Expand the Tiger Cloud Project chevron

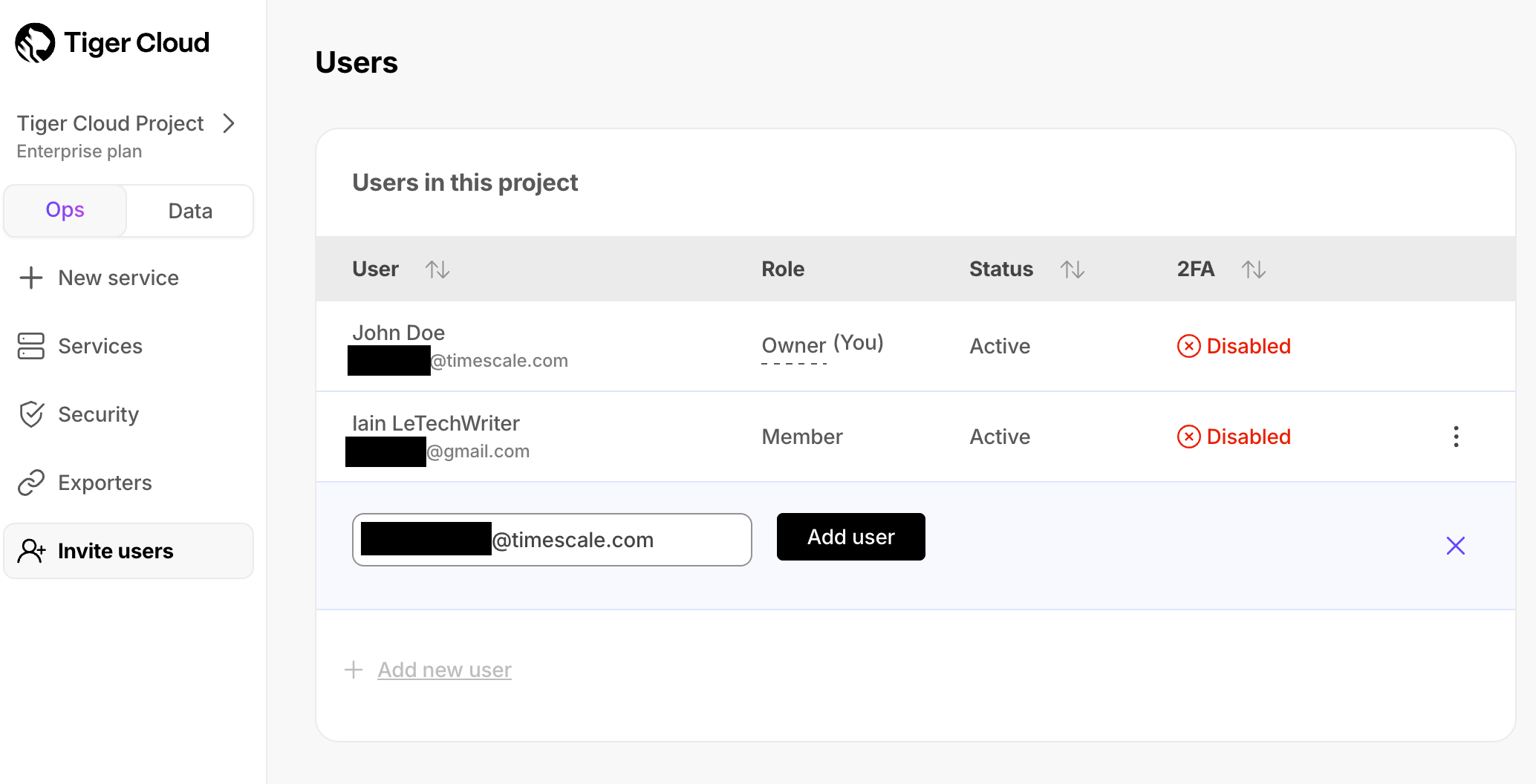click(x=229, y=123)
